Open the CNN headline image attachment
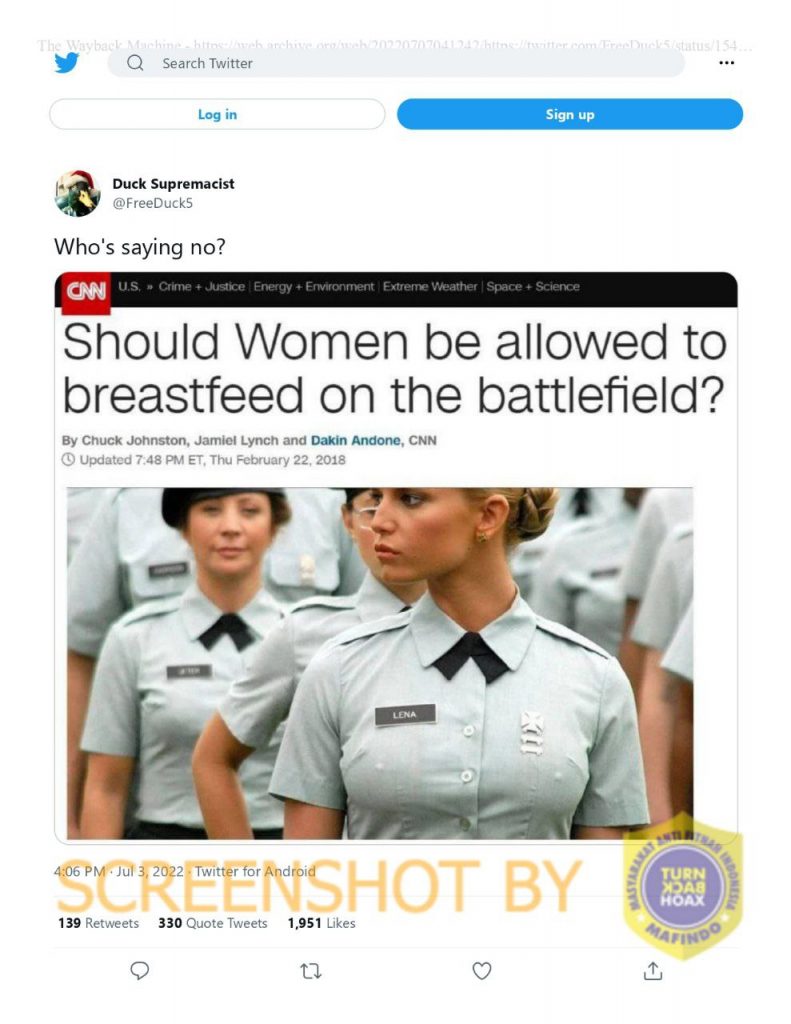Screen dimensions: 791x1024 coord(396,558)
